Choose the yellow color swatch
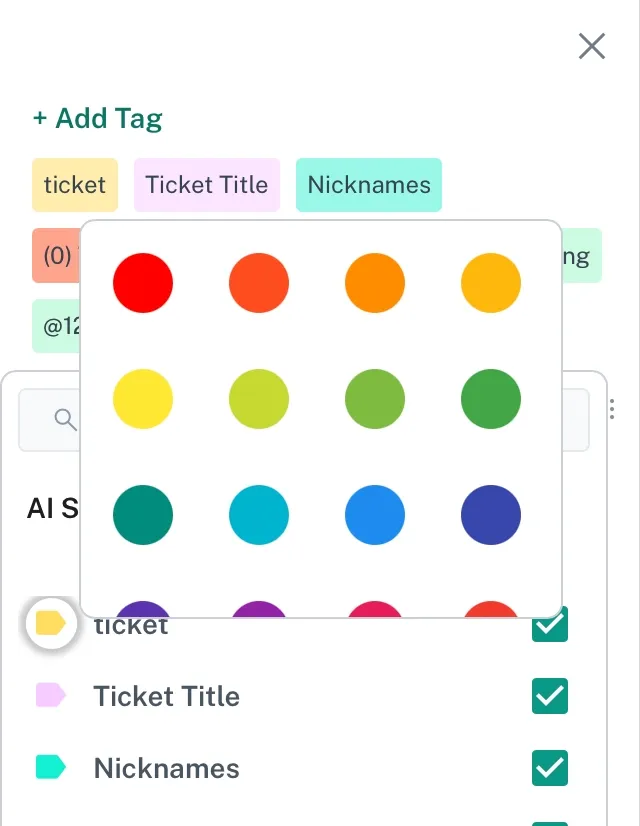Screen dimensions: 640x826 click(x=143, y=400)
